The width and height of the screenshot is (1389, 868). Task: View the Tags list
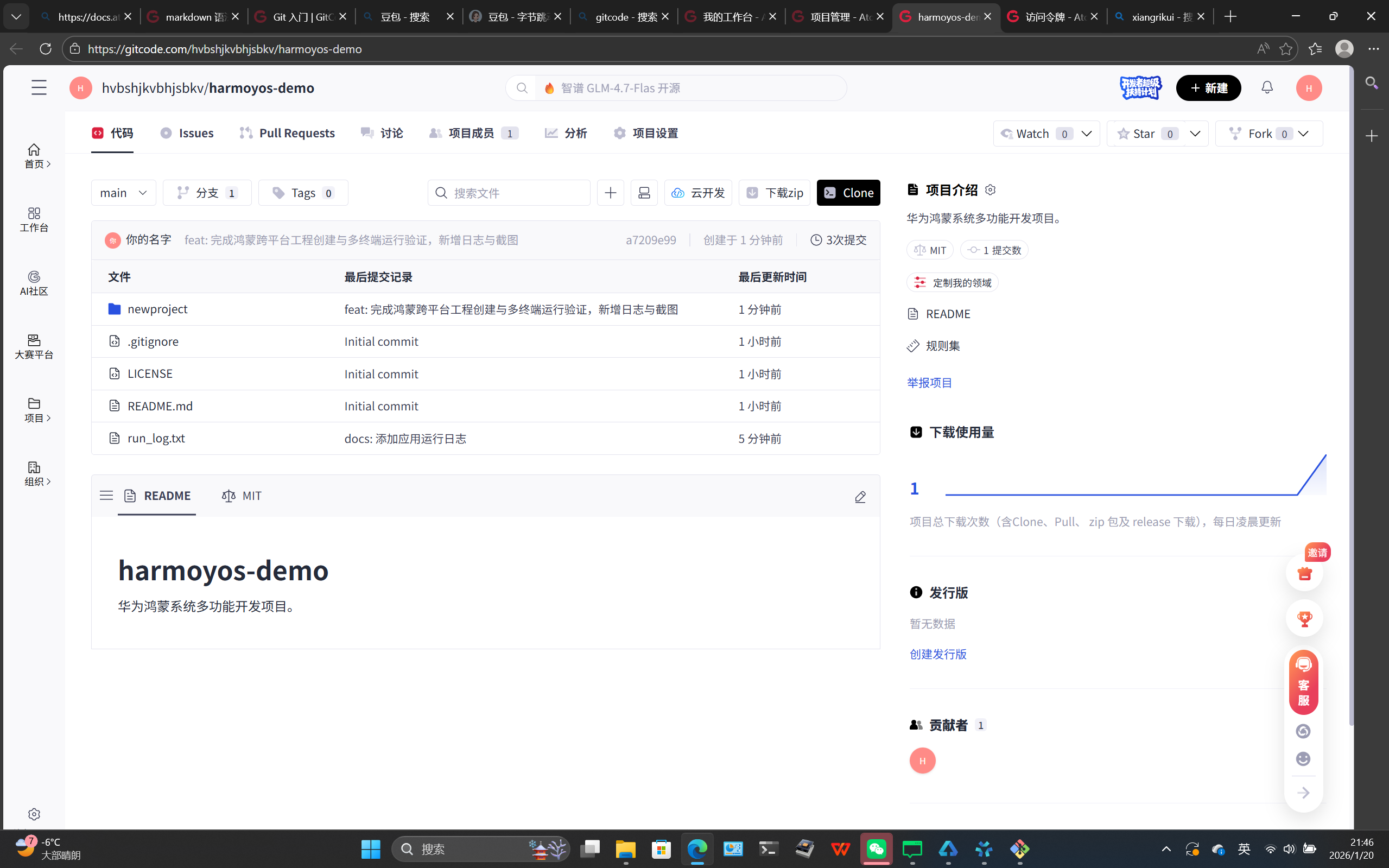303,193
